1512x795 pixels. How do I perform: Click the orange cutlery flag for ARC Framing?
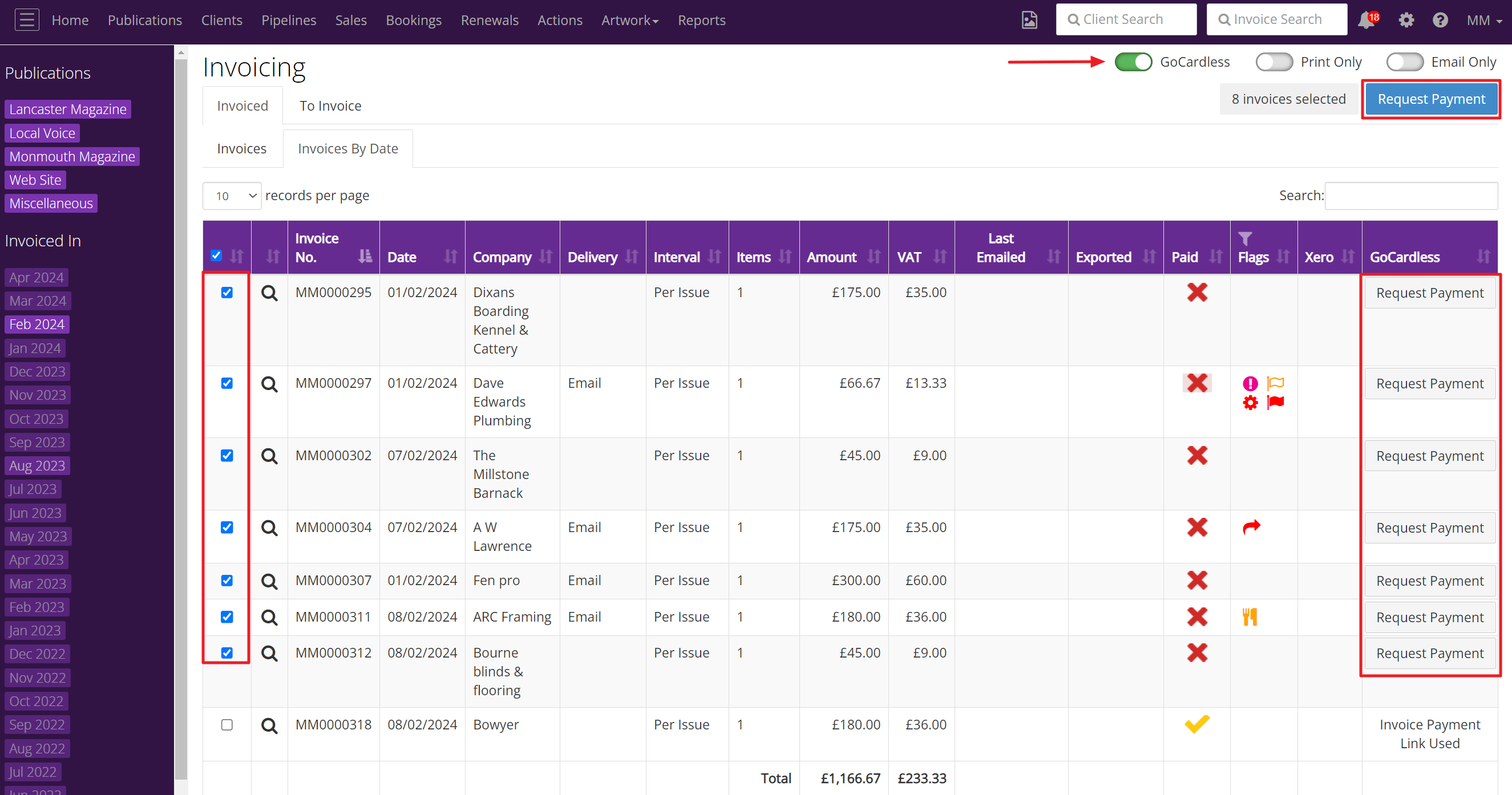coord(1250,616)
